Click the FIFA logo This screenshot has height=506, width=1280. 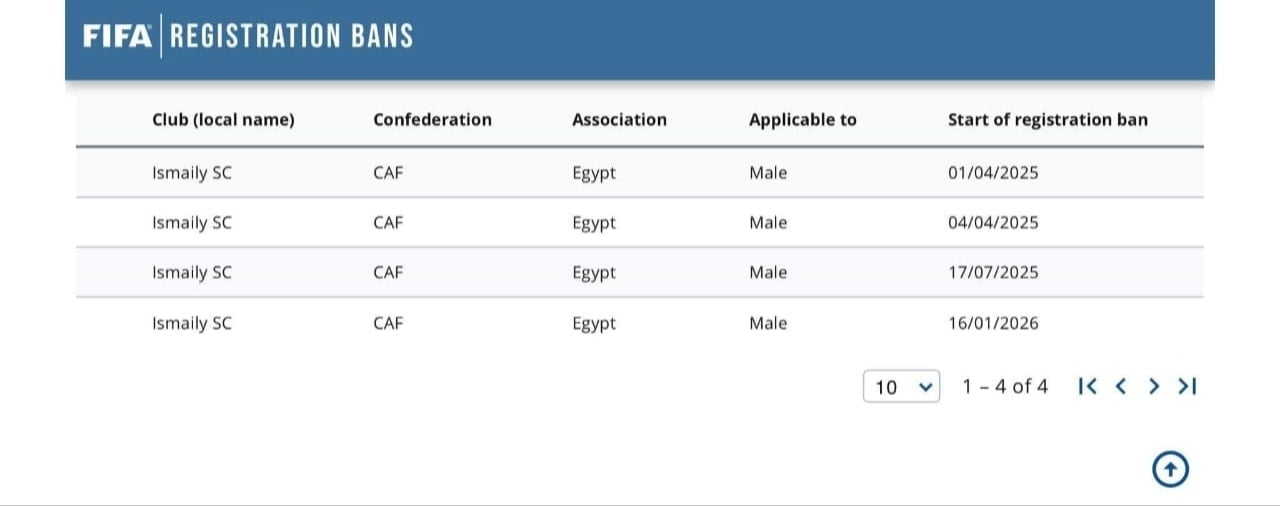[x=118, y=37]
